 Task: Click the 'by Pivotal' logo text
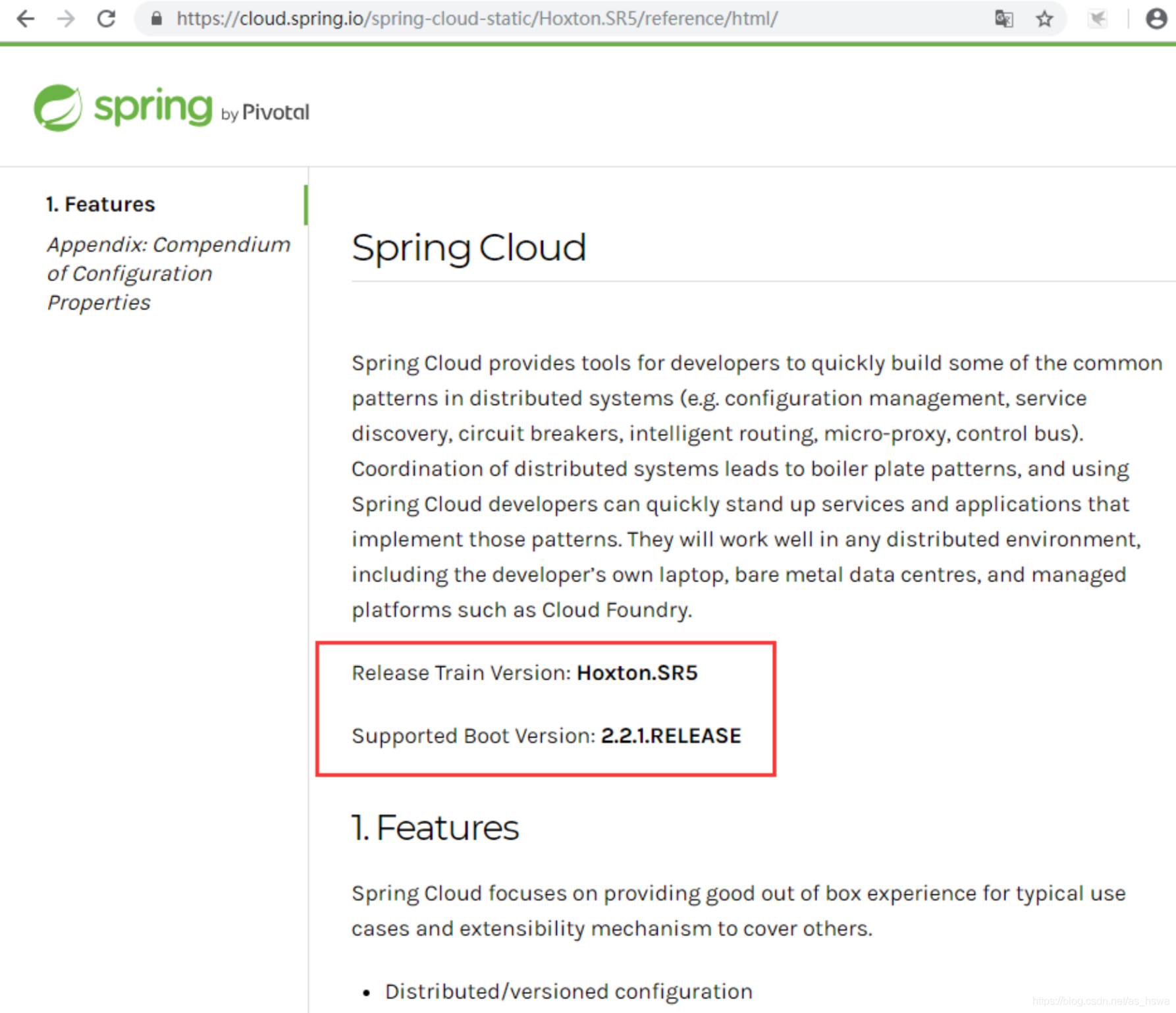[265, 113]
